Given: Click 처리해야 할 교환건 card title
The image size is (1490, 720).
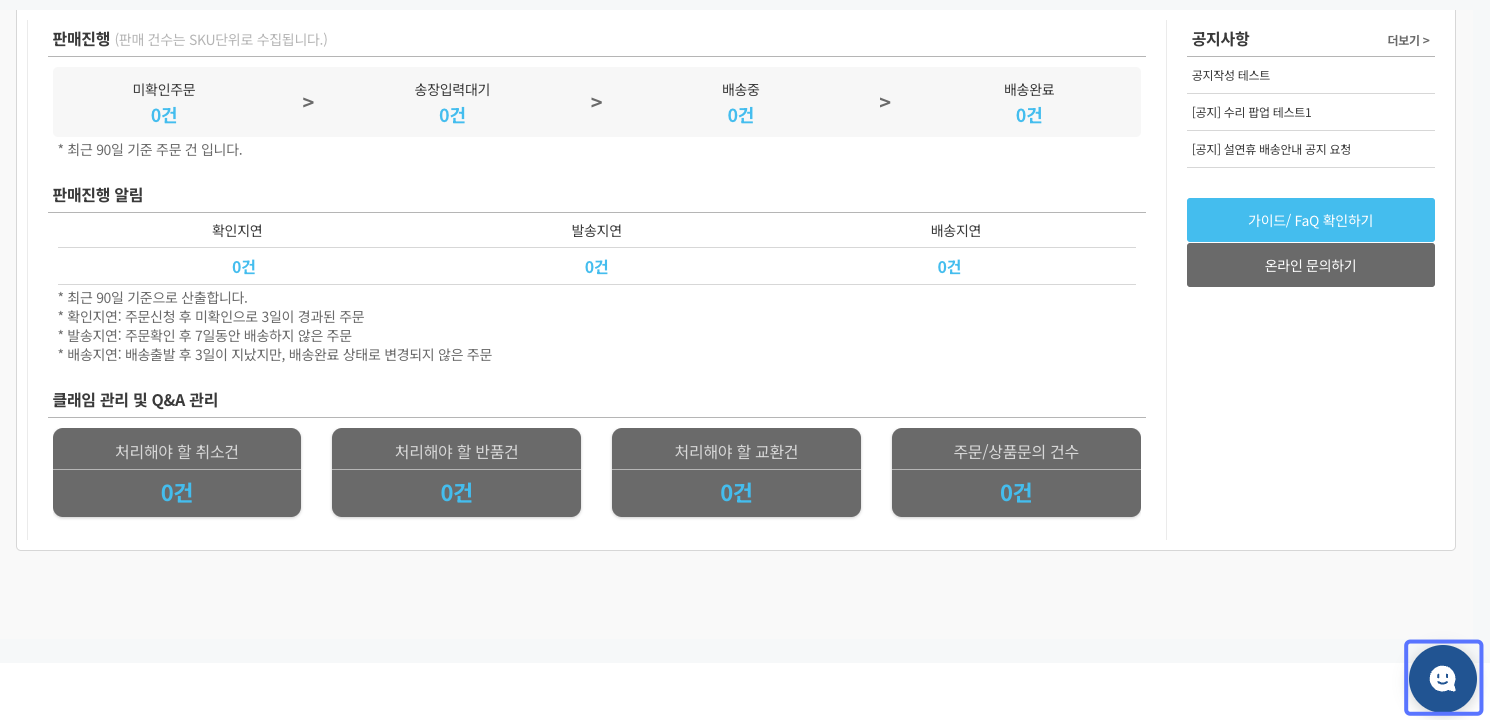Looking at the screenshot, I should 736,451.
